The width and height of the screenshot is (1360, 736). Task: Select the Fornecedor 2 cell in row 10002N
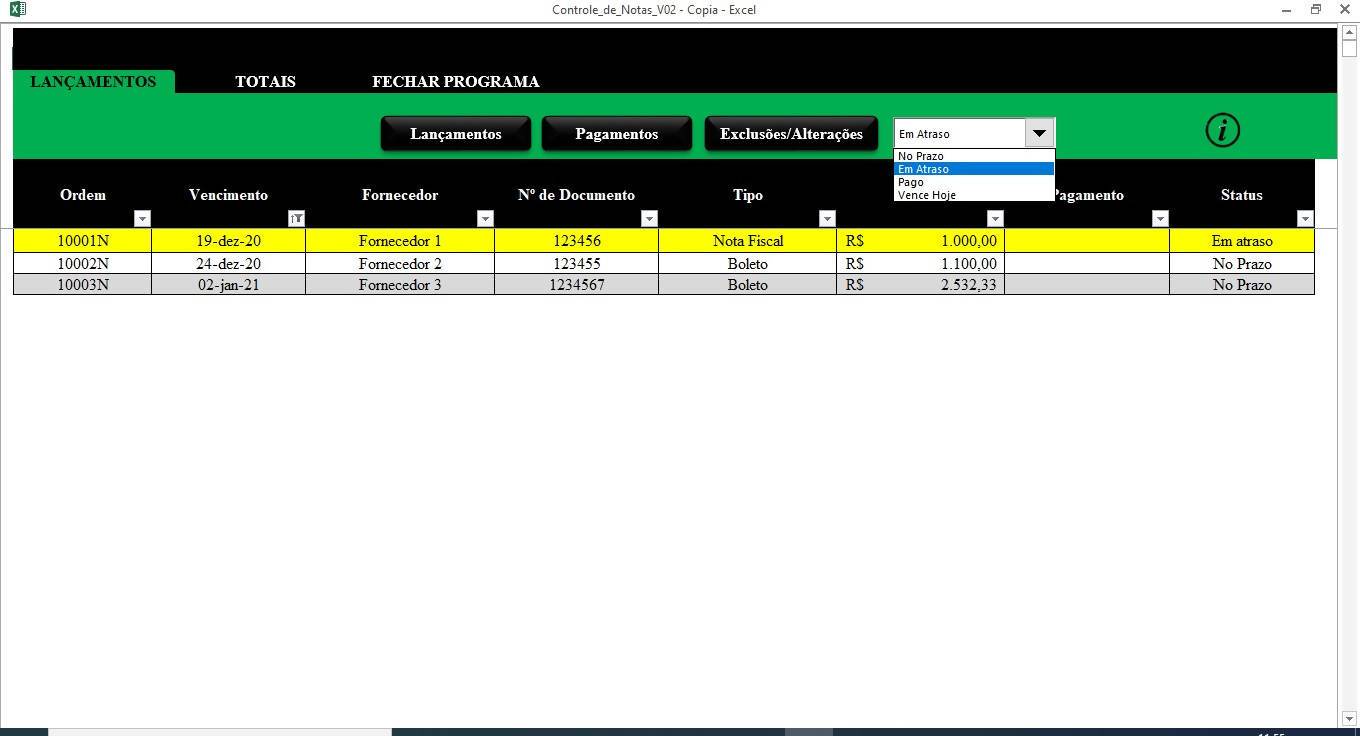tap(400, 263)
